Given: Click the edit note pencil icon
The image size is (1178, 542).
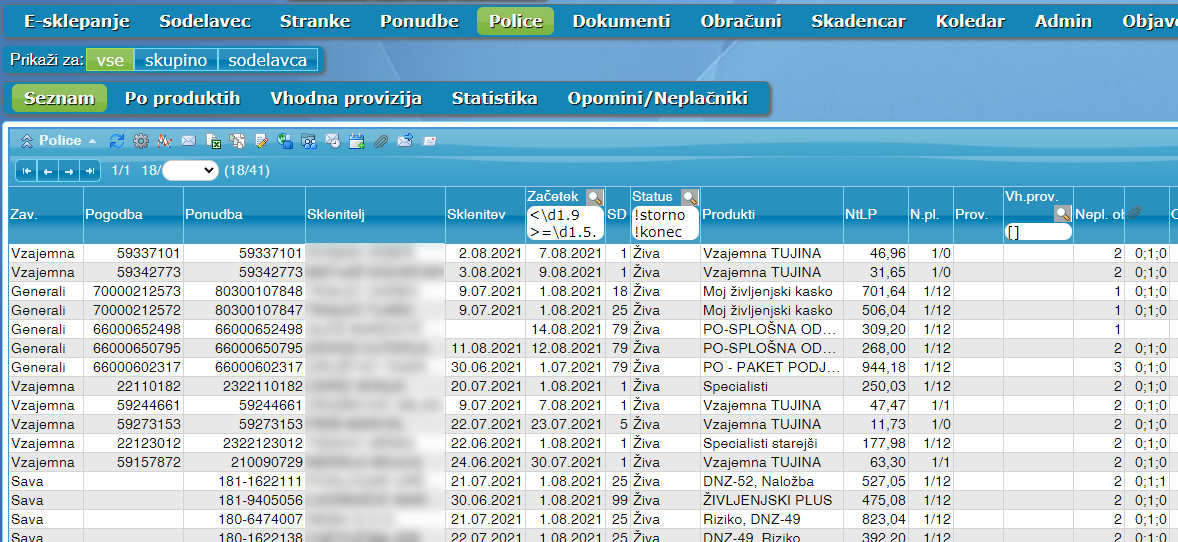Looking at the screenshot, I should pos(261,141).
